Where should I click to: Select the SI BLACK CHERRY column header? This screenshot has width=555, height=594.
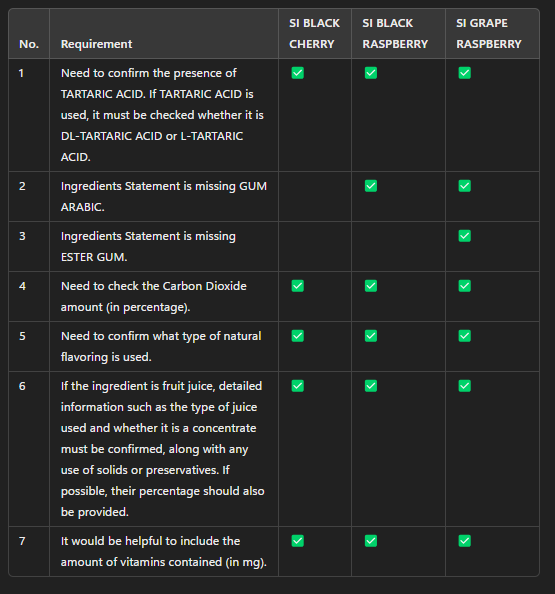[x=314, y=33]
